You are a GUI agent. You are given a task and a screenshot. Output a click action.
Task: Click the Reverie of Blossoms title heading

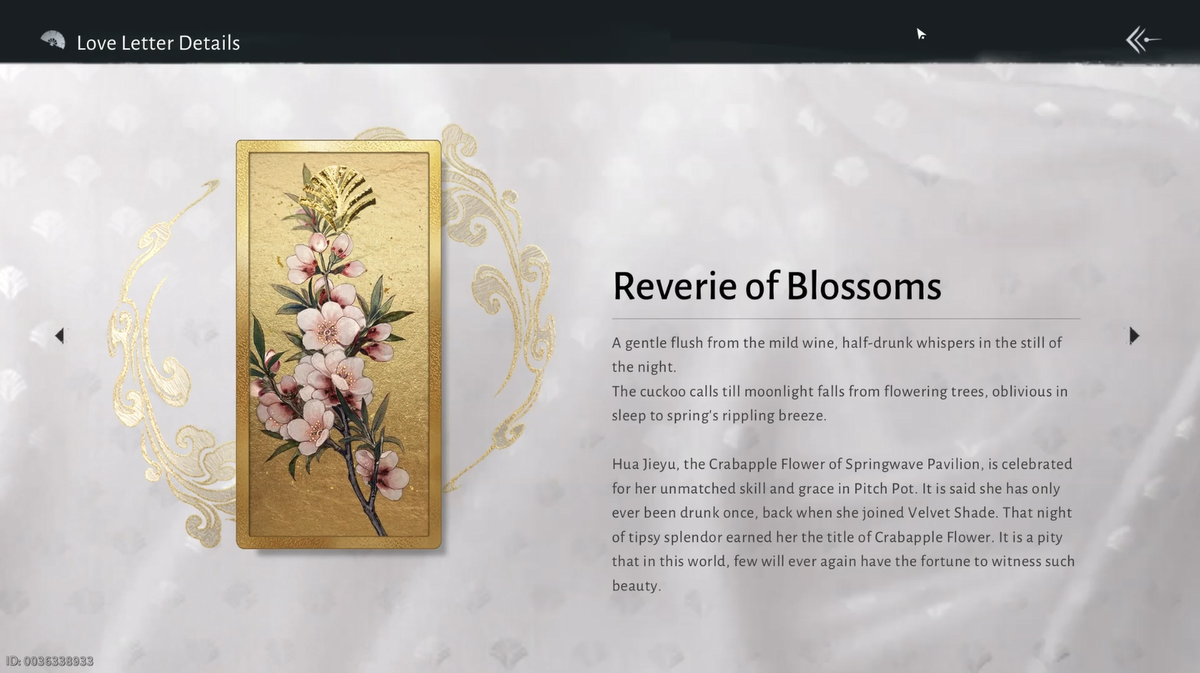pos(777,287)
